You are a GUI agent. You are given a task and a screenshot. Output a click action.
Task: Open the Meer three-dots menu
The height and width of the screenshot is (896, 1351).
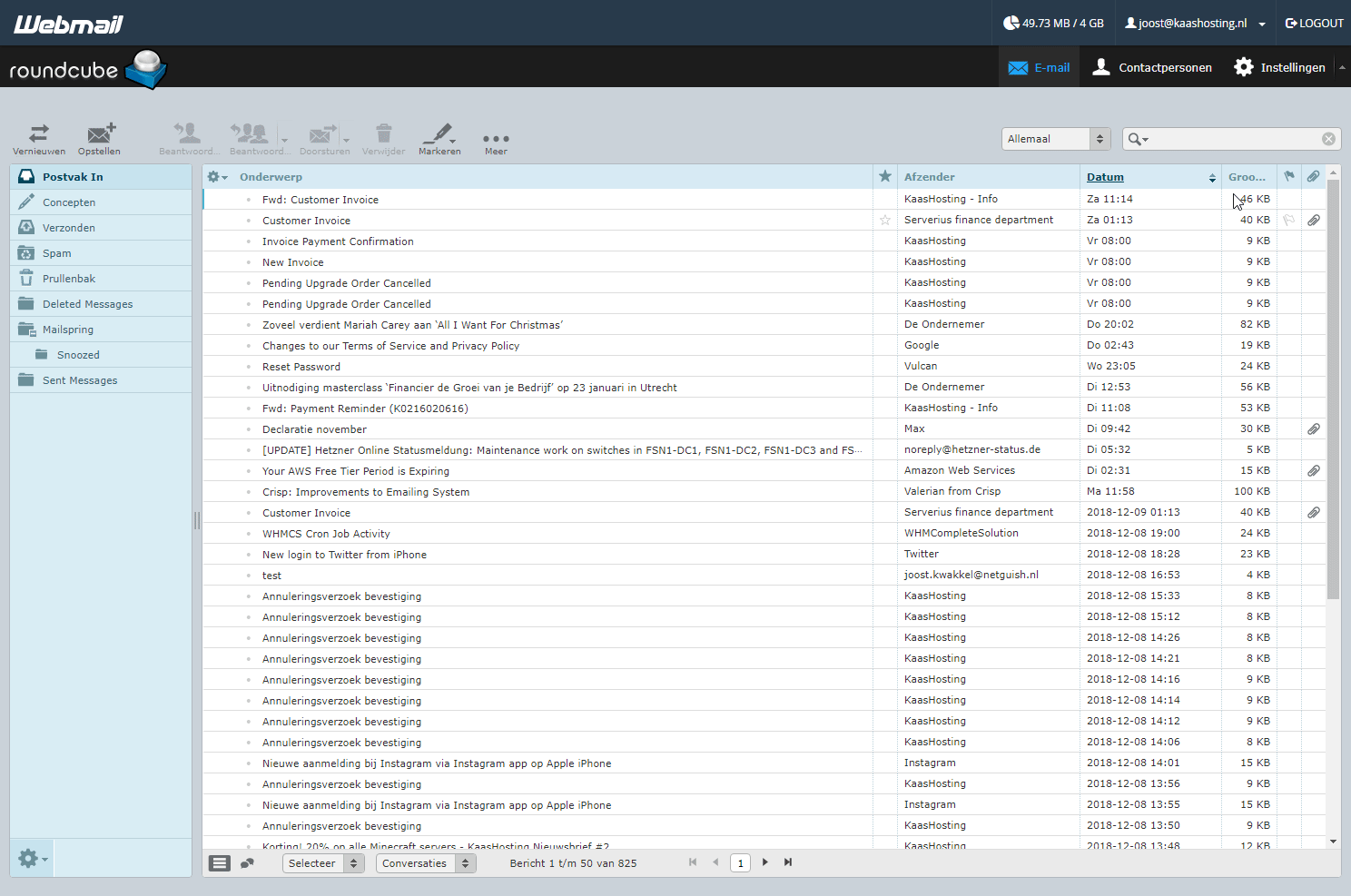[496, 139]
